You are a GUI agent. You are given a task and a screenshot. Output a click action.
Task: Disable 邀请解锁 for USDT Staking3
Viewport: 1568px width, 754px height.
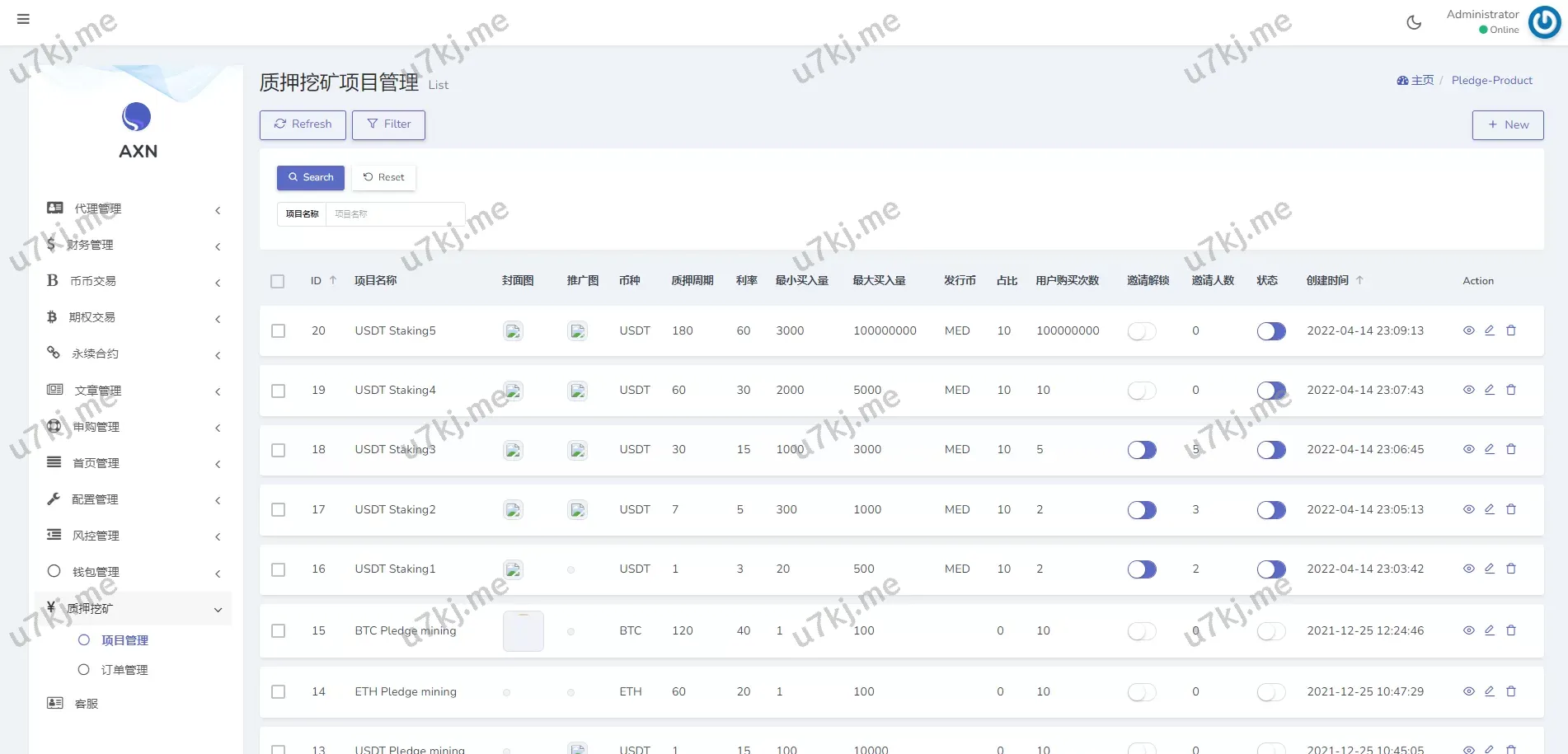coord(1141,449)
